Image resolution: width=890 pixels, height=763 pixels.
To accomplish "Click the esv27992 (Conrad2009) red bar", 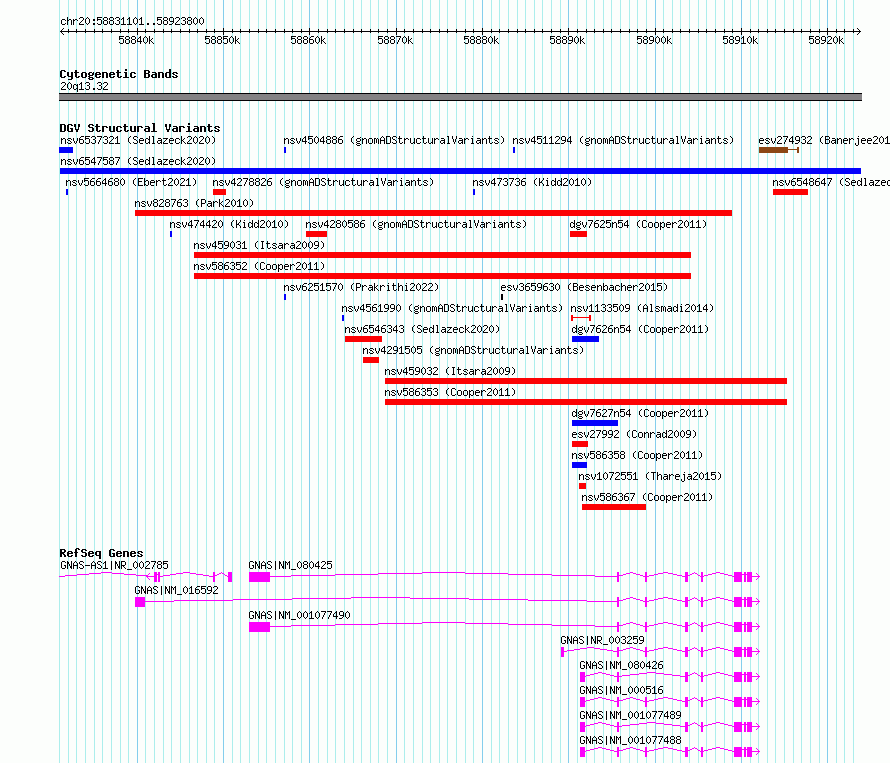I will [x=580, y=444].
